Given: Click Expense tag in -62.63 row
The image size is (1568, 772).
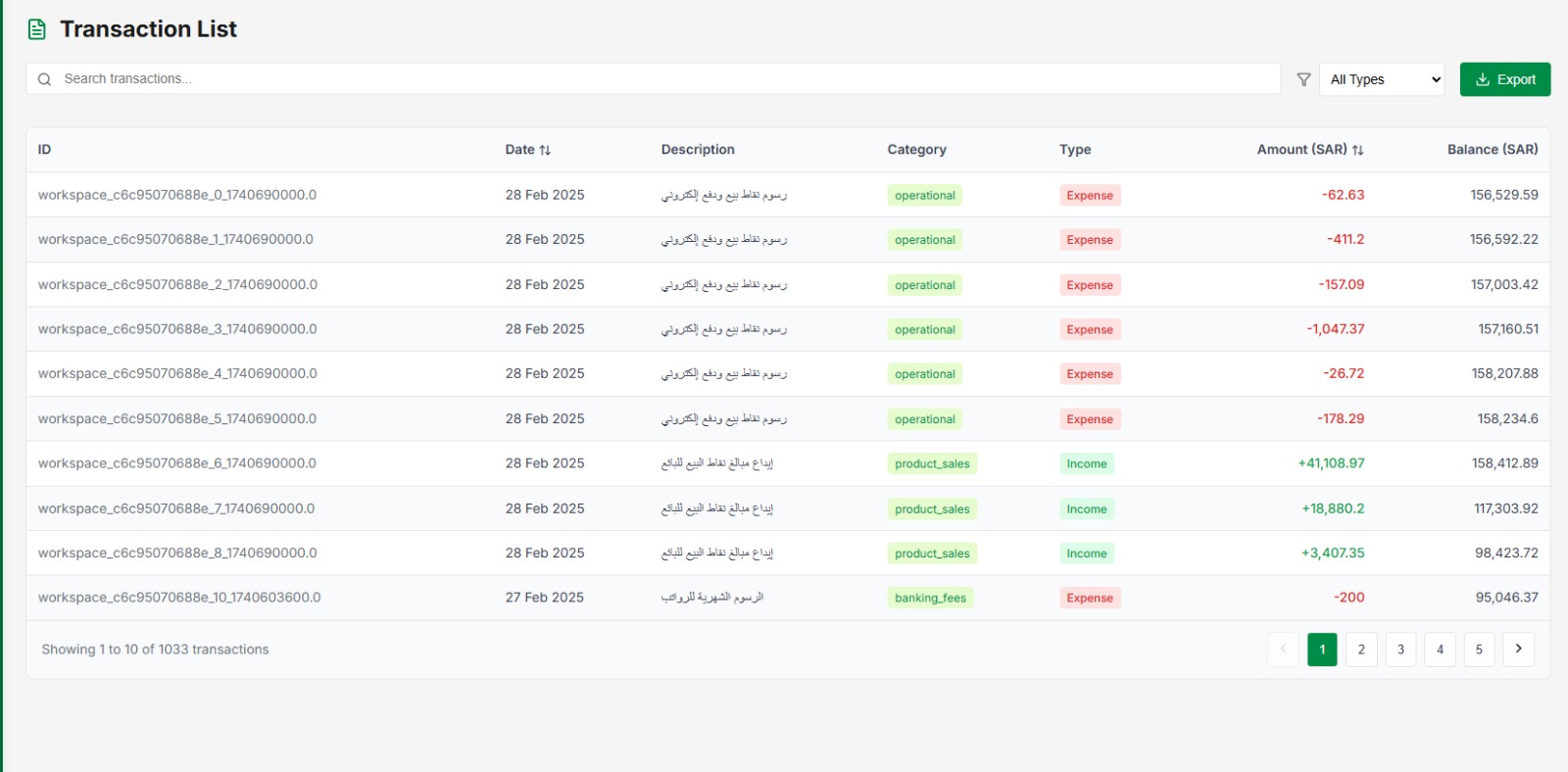Looking at the screenshot, I should (1090, 195).
